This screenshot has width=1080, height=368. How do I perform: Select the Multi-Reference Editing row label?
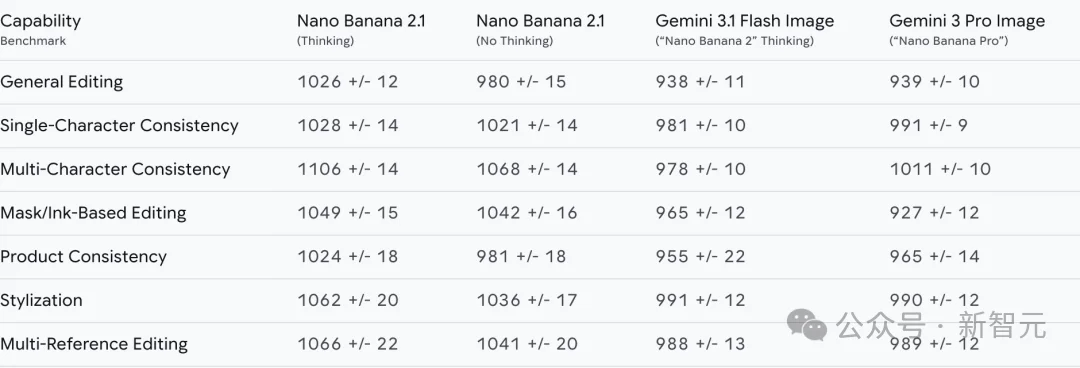click(x=94, y=344)
